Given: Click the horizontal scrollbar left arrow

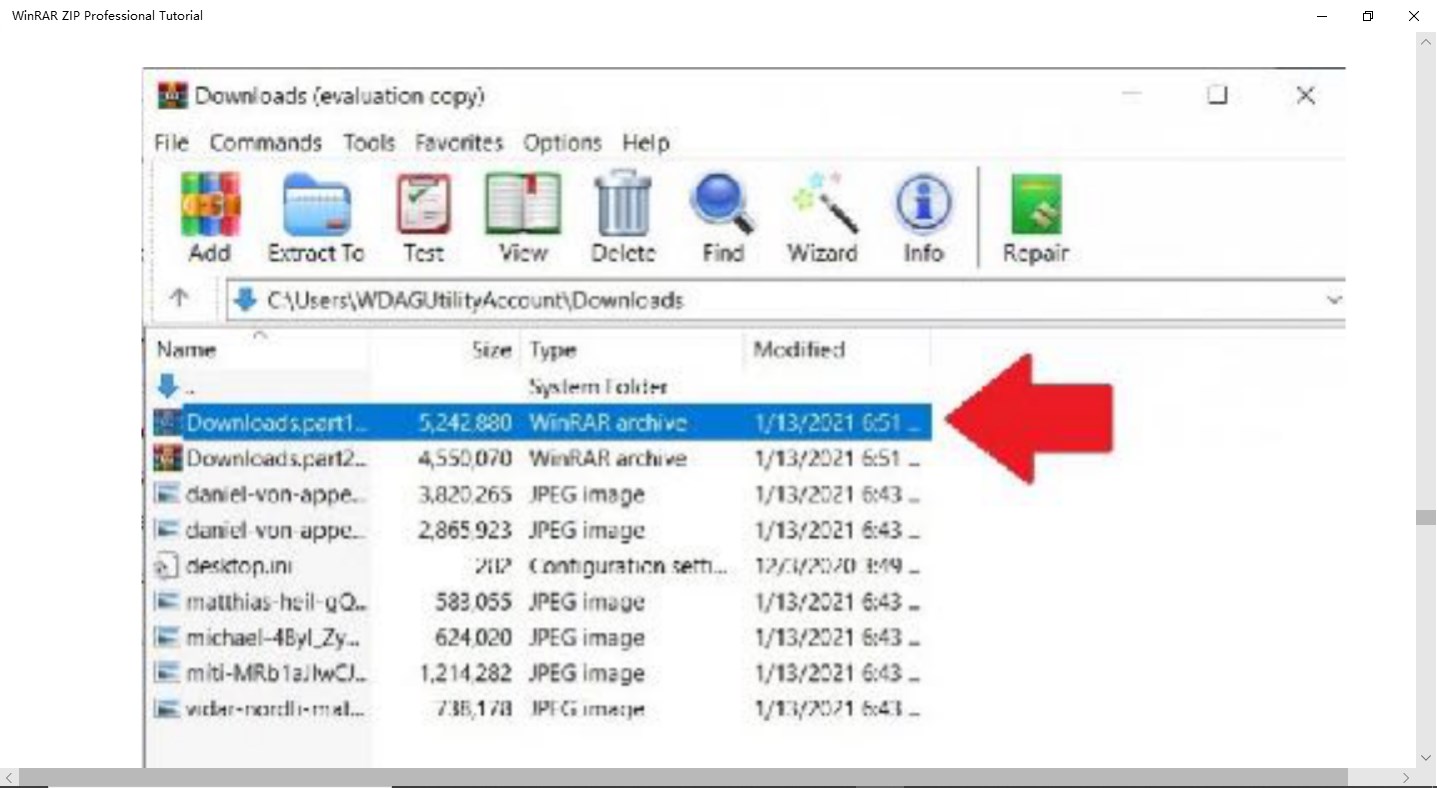Looking at the screenshot, I should (x=9, y=777).
